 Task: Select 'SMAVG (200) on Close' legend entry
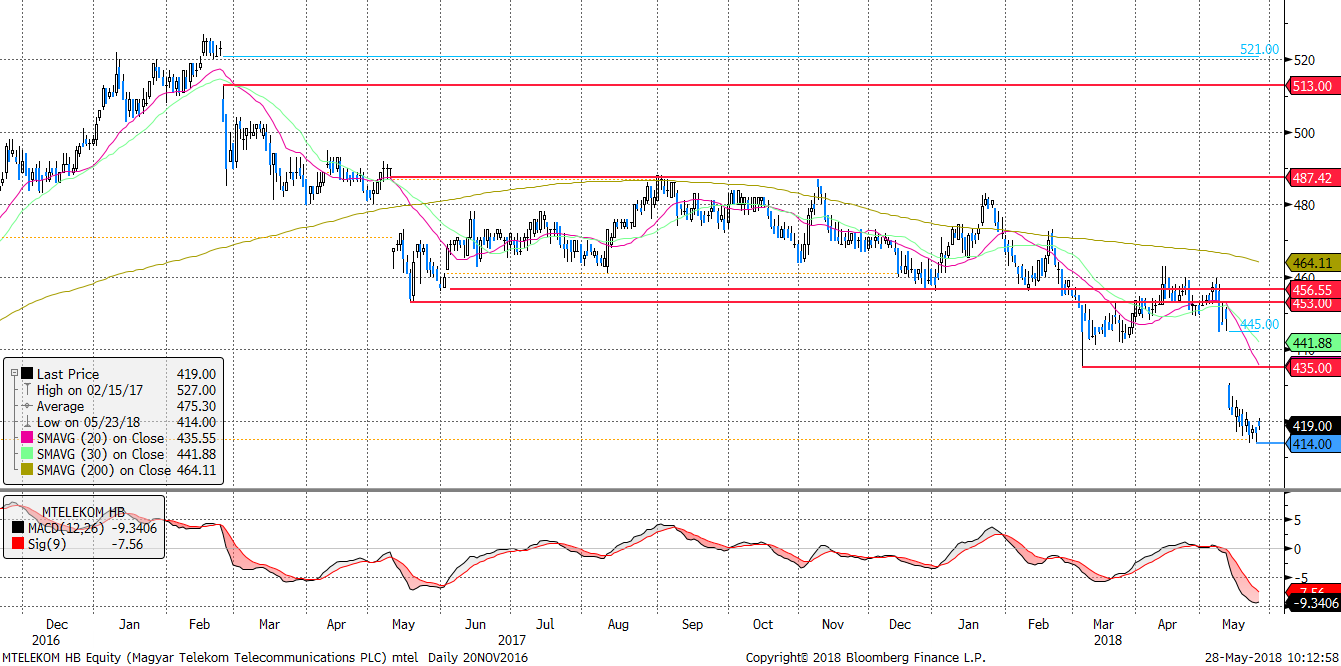[x=104, y=470]
